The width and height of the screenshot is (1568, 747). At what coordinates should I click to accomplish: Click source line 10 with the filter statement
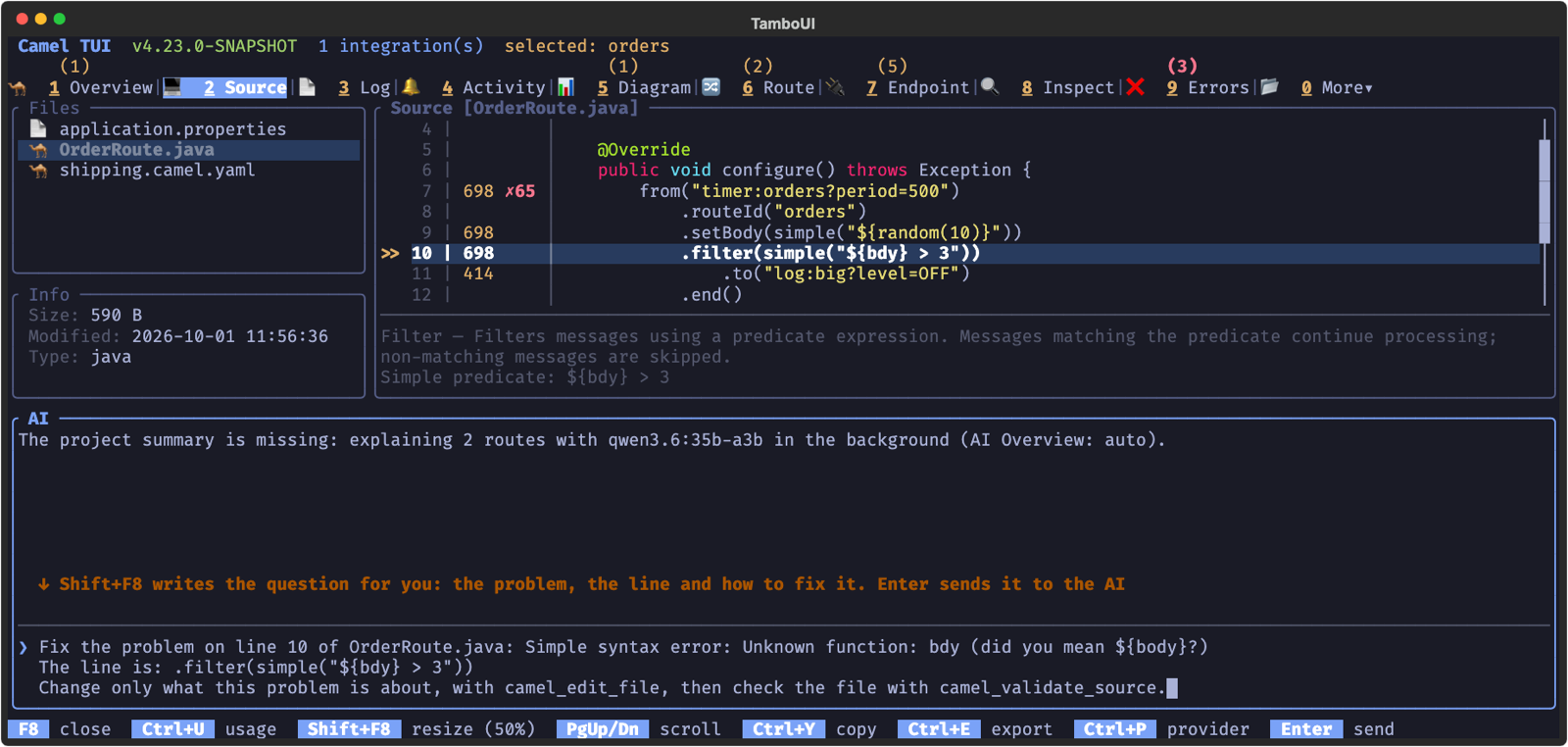click(960, 253)
